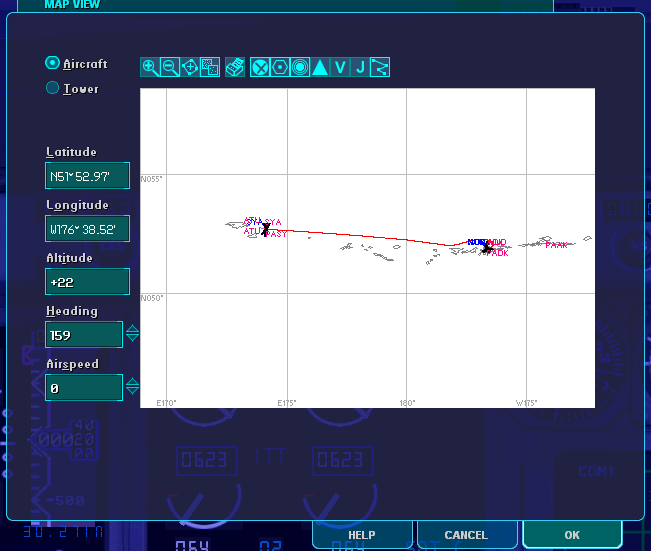The image size is (651, 551).
Task: Zoom in on the map
Action: [x=150, y=67]
